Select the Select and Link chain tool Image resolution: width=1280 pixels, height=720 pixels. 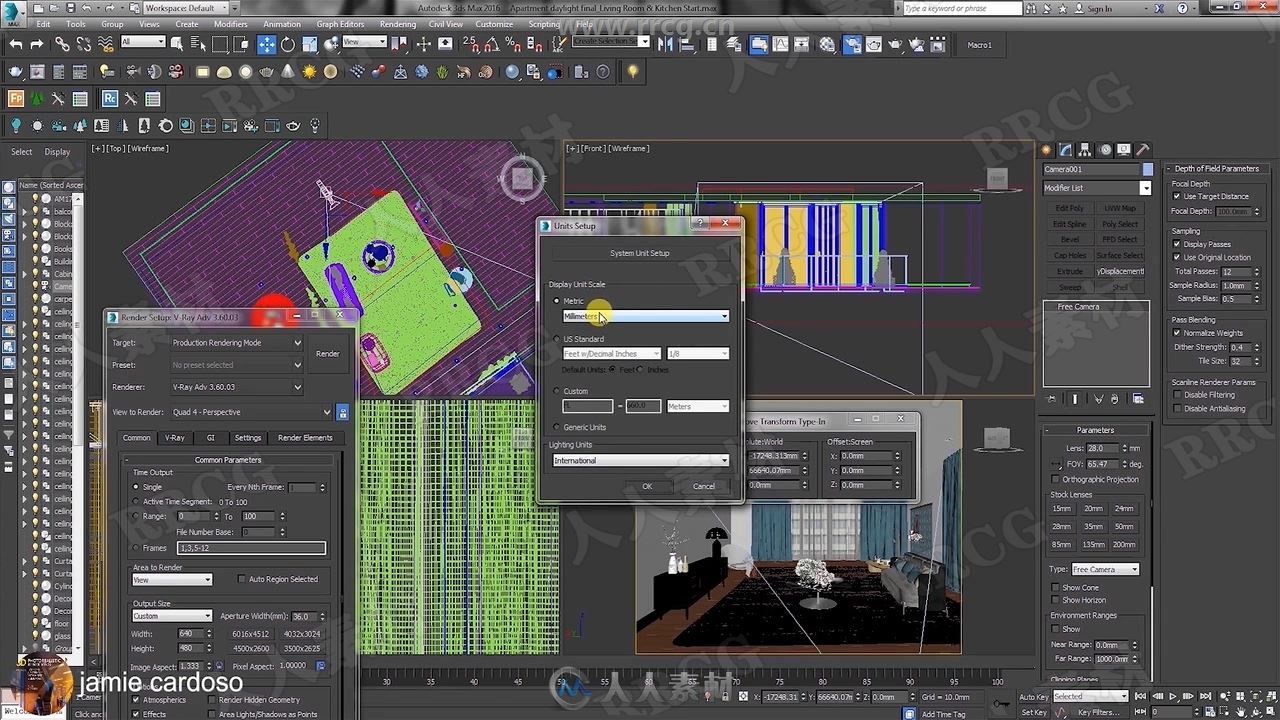click(62, 44)
